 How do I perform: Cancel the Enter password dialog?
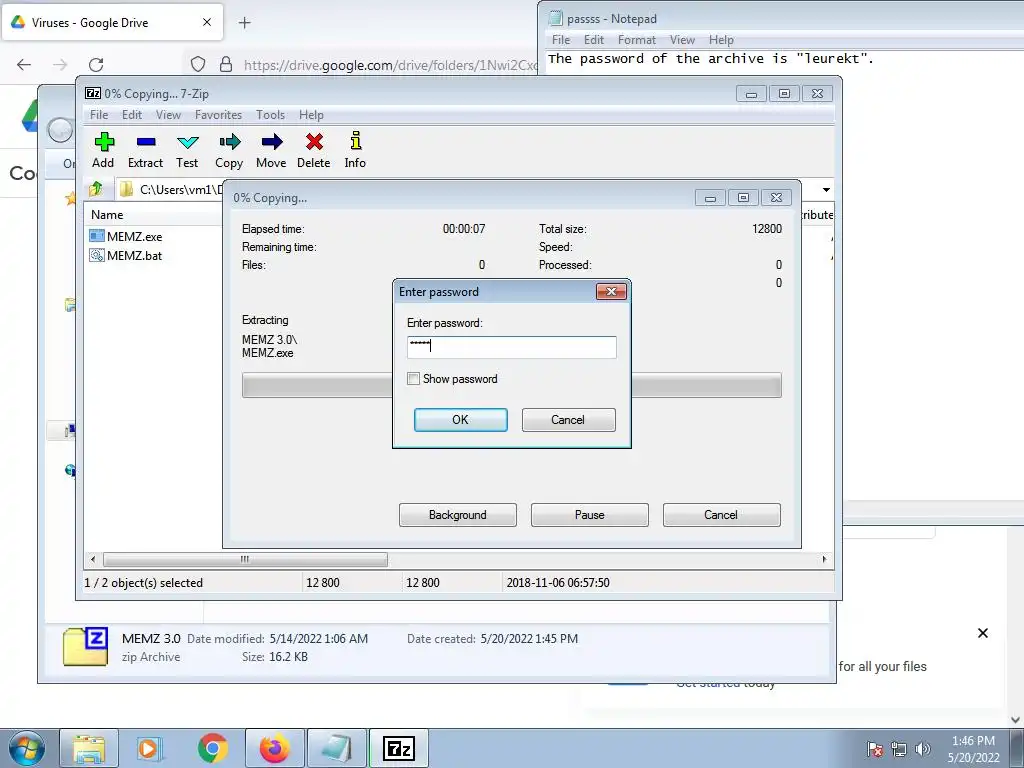568,420
